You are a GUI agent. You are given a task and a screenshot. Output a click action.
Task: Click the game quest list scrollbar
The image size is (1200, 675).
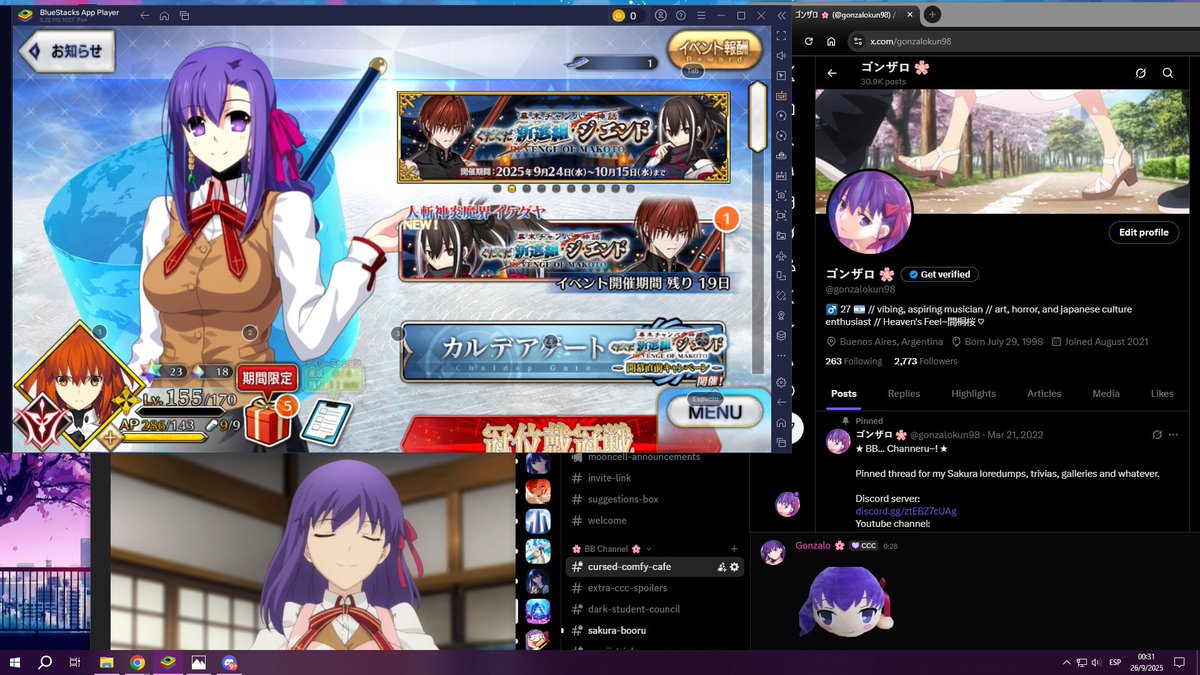click(757, 117)
